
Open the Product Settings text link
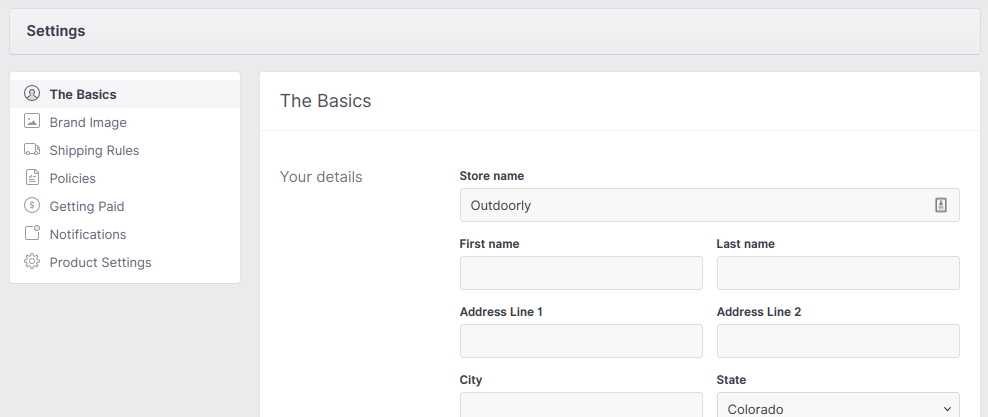click(x=100, y=262)
